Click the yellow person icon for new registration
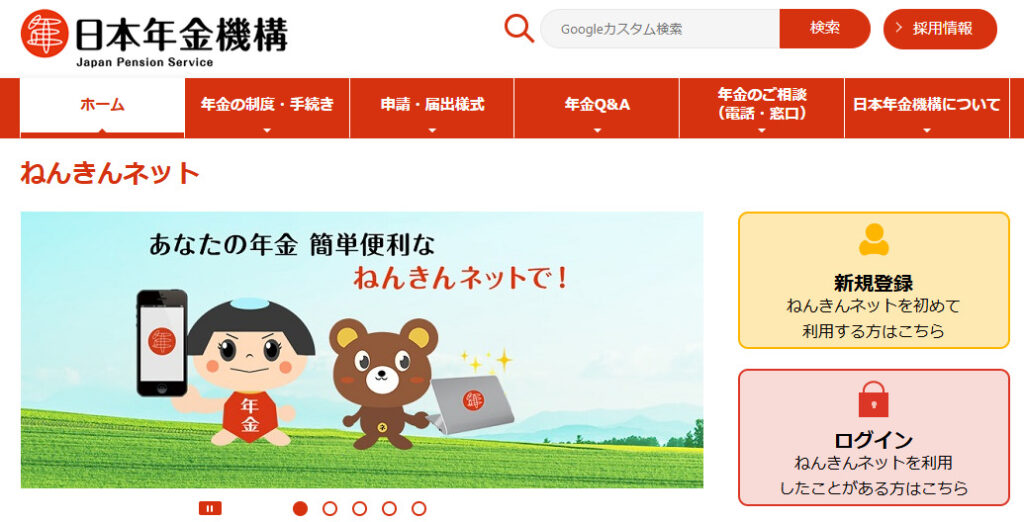1024x522 pixels. point(873,240)
